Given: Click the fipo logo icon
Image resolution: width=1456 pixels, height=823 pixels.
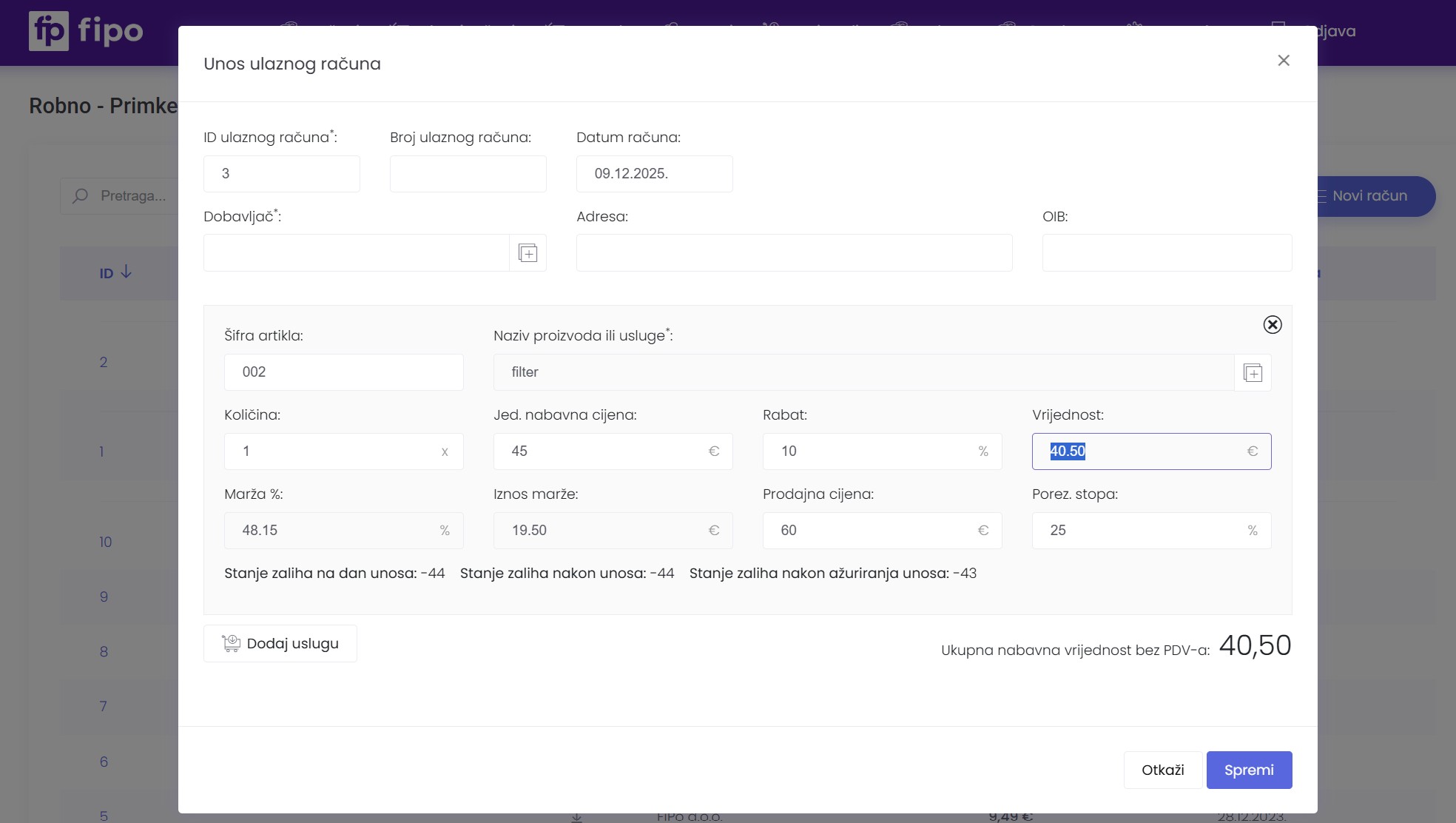Looking at the screenshot, I should (49, 31).
